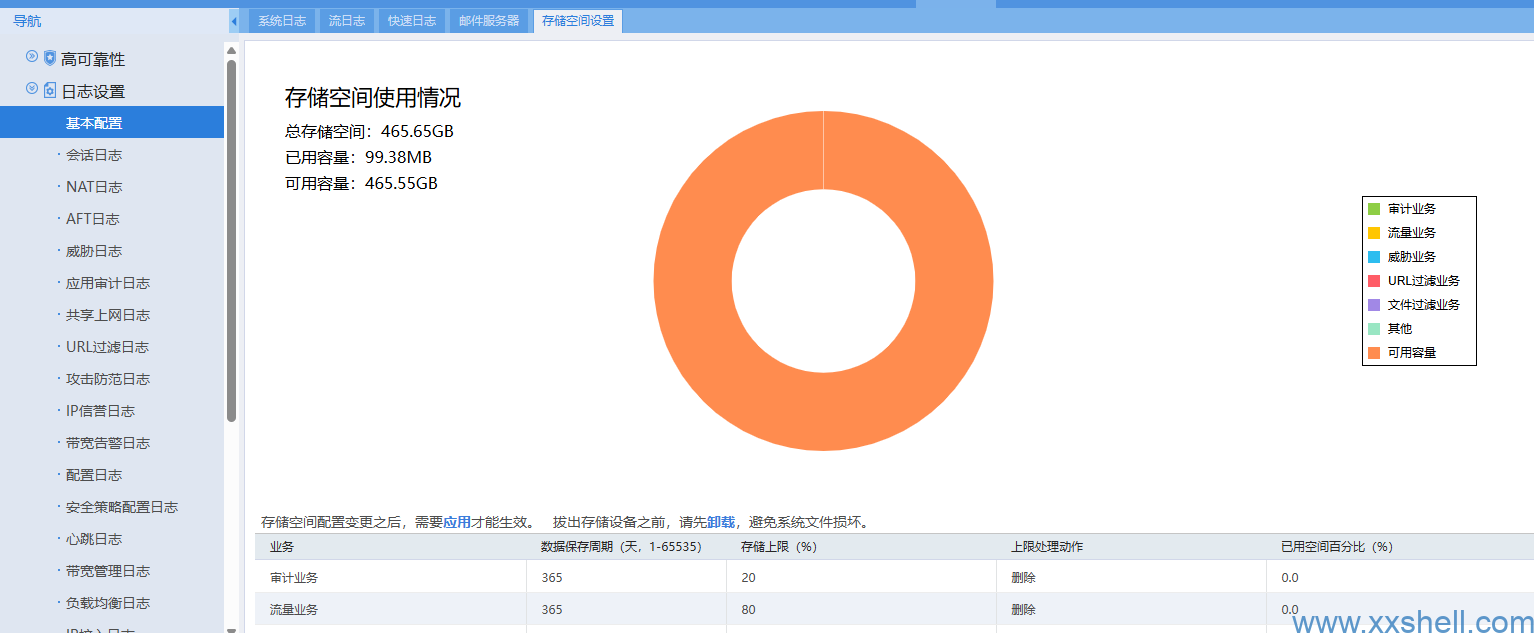
Task: Open URL过滤日志 from the sidebar
Action: [x=107, y=347]
